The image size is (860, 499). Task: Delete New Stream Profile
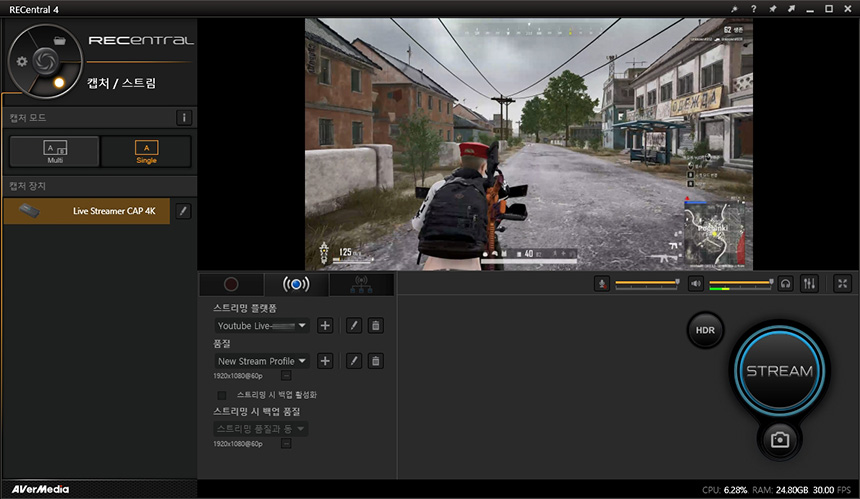point(376,361)
